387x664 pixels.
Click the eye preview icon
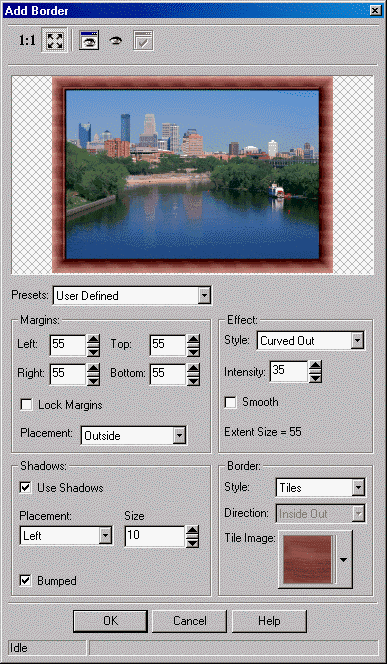click(x=116, y=41)
